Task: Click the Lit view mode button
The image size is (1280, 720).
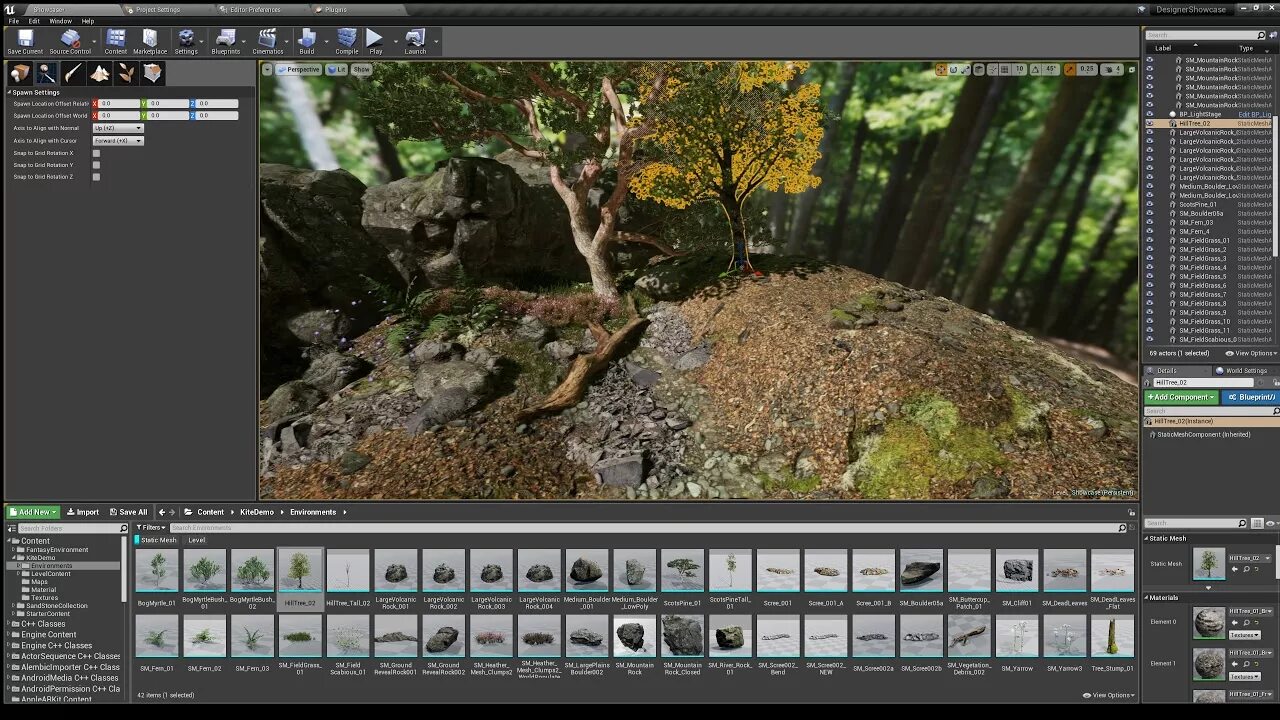Action: 337,69
